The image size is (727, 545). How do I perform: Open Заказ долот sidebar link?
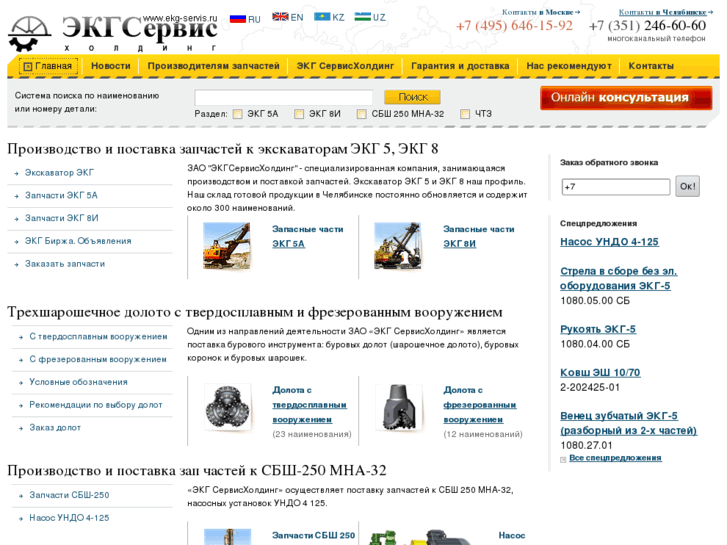click(x=55, y=427)
